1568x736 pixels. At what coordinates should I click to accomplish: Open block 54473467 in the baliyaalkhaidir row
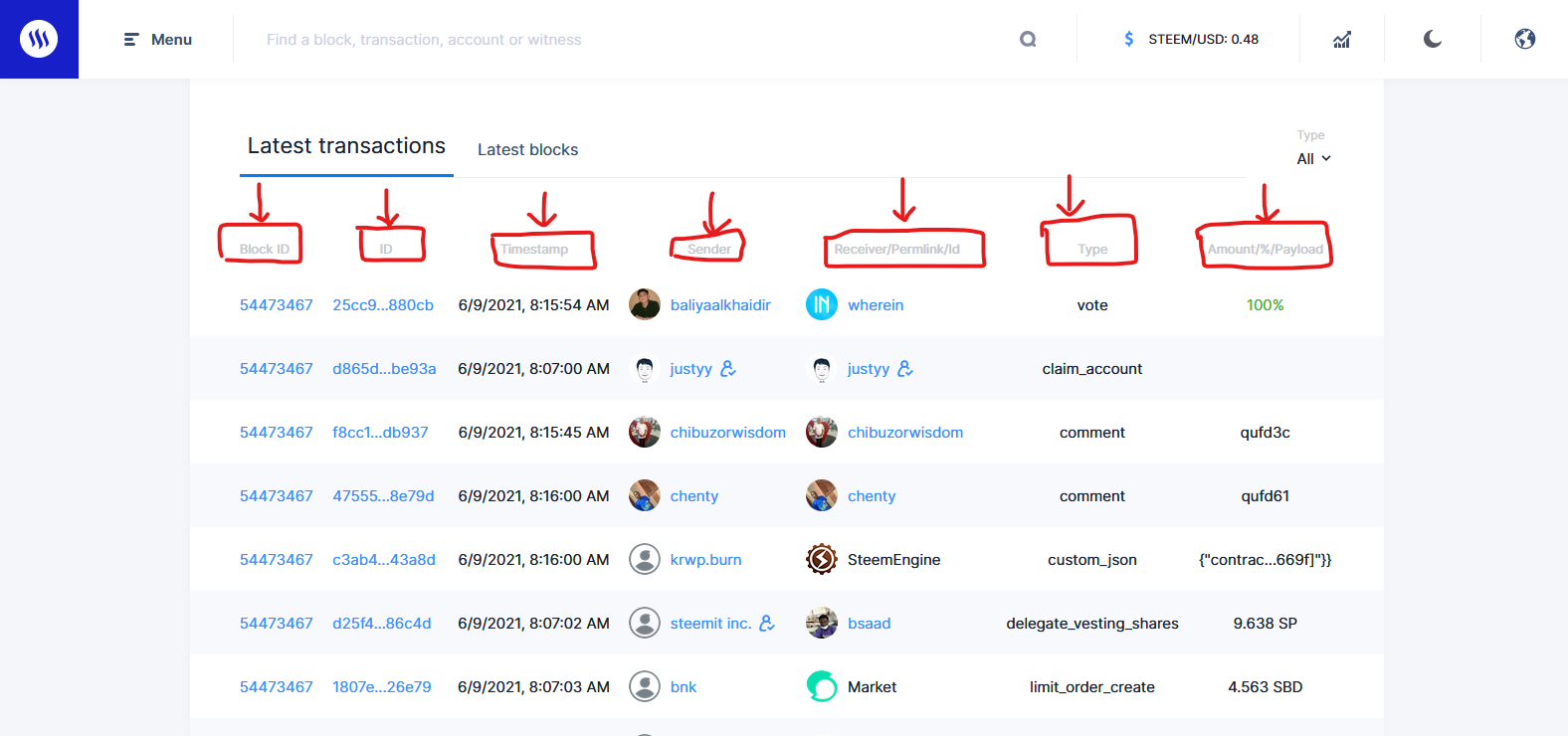click(x=277, y=305)
